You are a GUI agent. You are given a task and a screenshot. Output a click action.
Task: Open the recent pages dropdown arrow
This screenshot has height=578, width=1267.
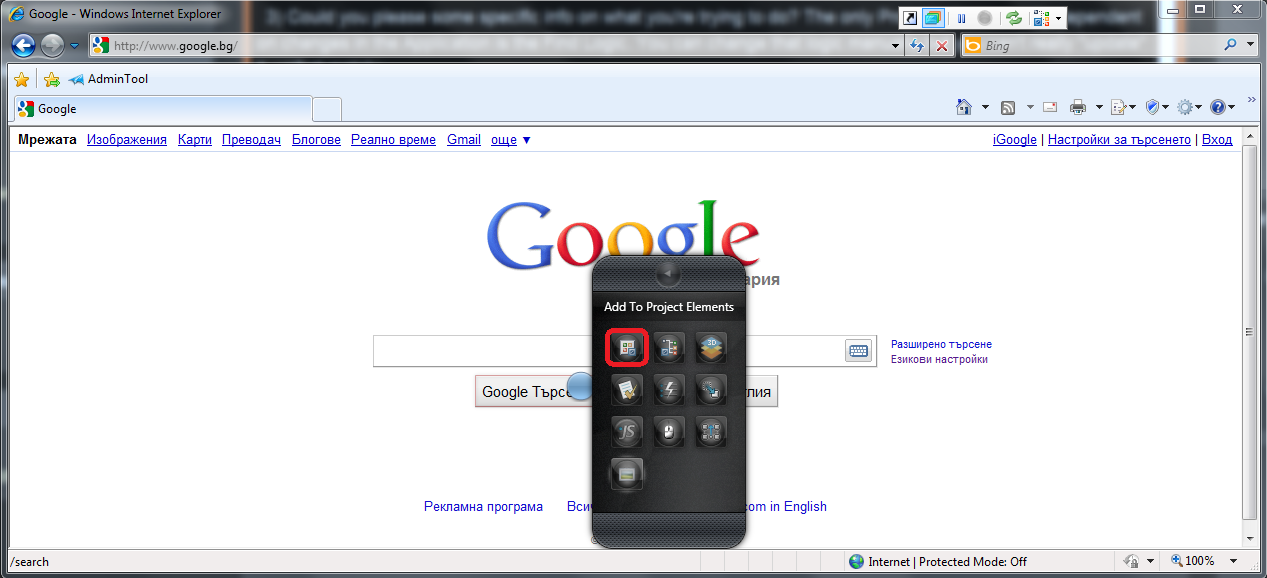74,46
